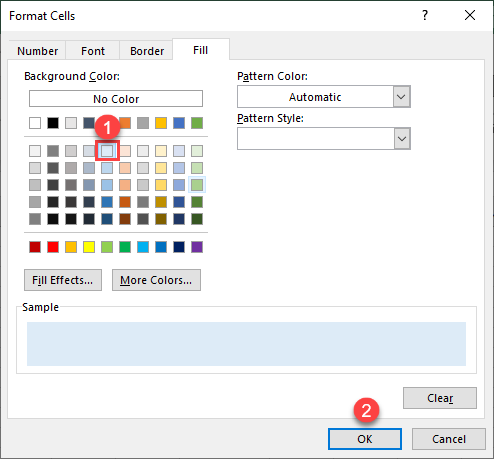This screenshot has width=494, height=459.
Task: Choose the orange swatch in standard colors row
Action: (x=71, y=247)
